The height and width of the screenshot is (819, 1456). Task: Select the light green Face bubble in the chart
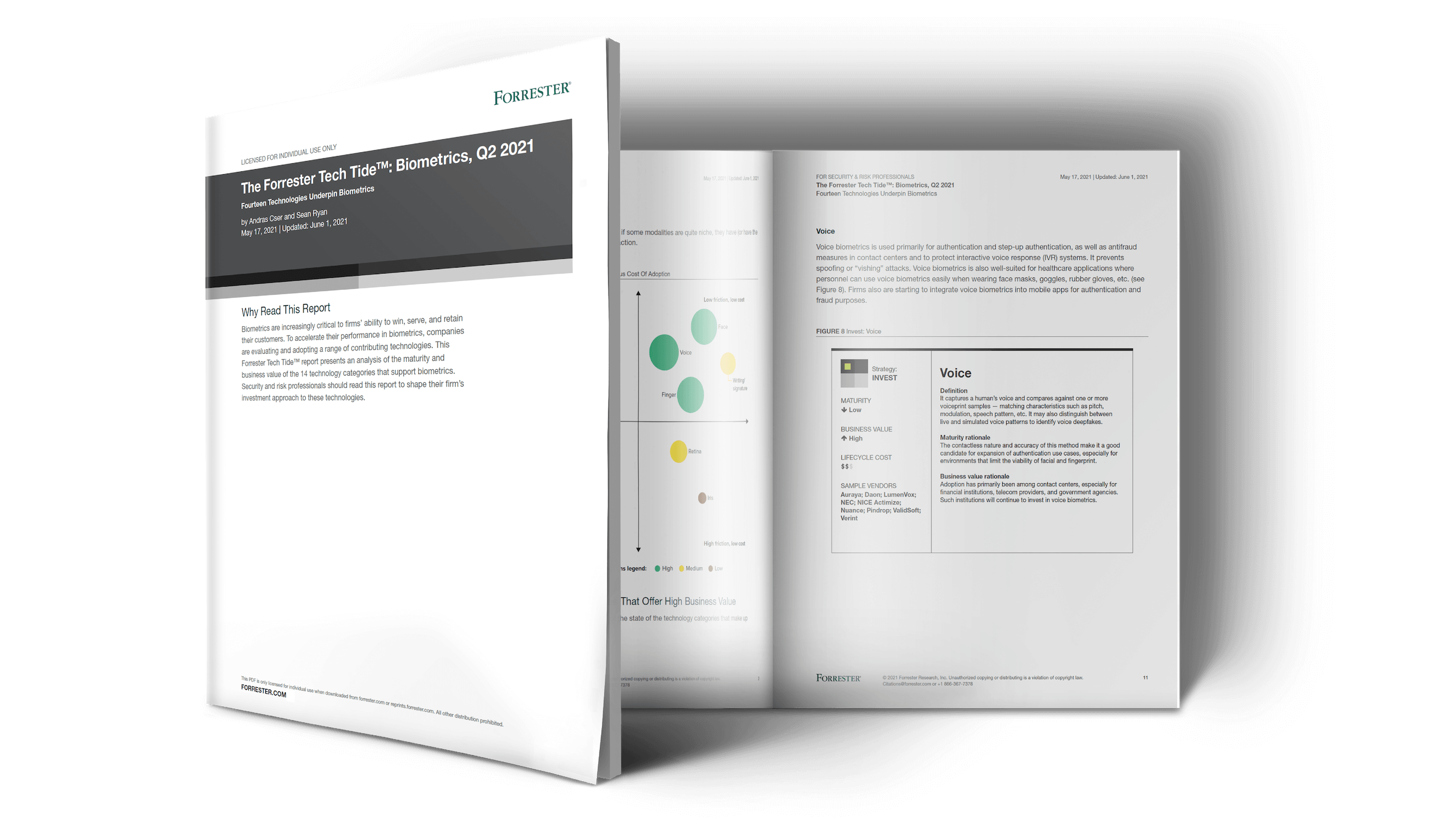pos(704,326)
